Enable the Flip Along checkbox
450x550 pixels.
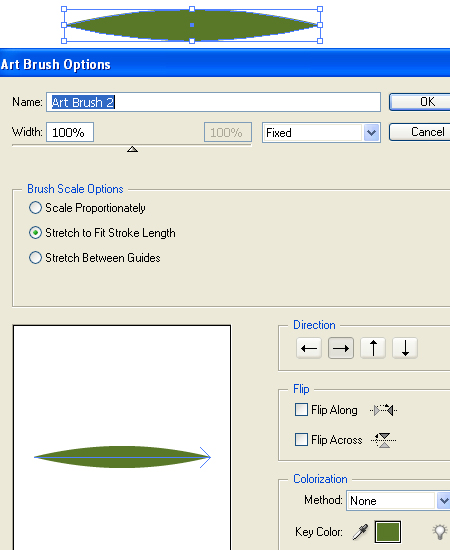[x=301, y=410]
